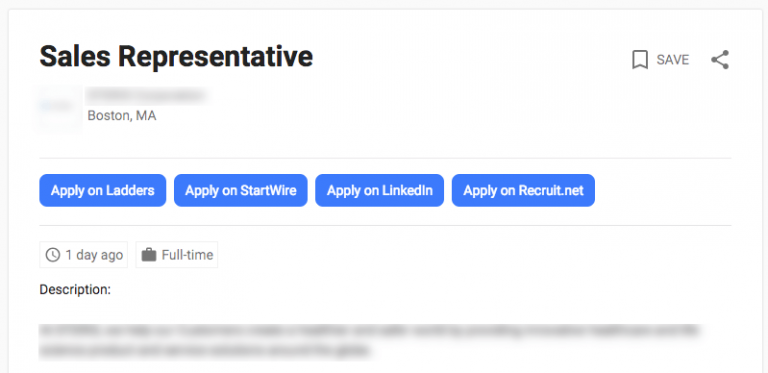Click the Boston, MA location text
768x373 pixels.
122,116
